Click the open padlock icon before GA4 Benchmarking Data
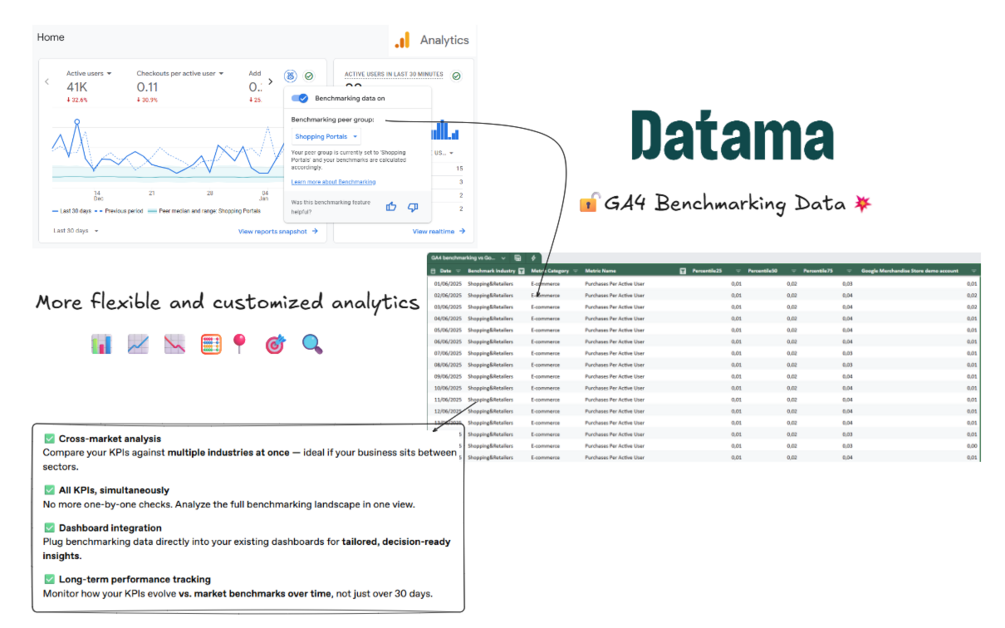Screen dimensions: 1005x628 (589, 202)
